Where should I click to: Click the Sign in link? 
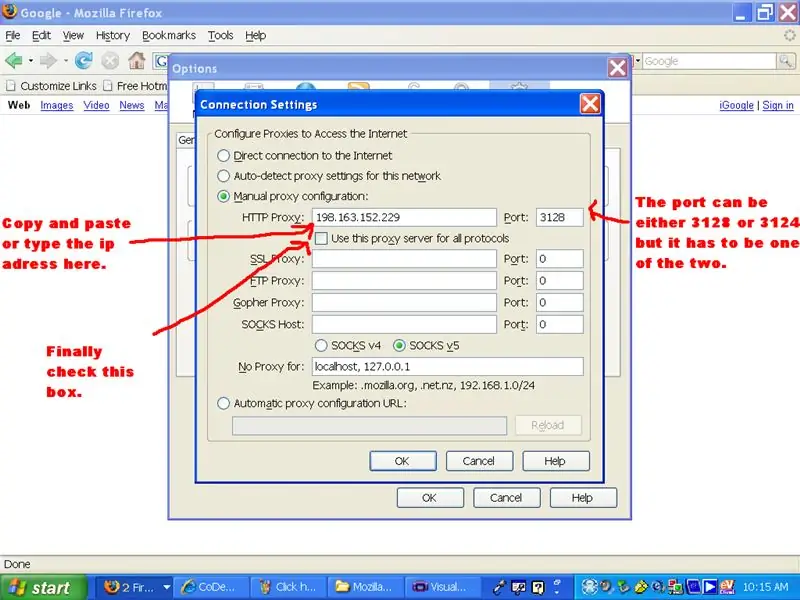tap(778, 105)
